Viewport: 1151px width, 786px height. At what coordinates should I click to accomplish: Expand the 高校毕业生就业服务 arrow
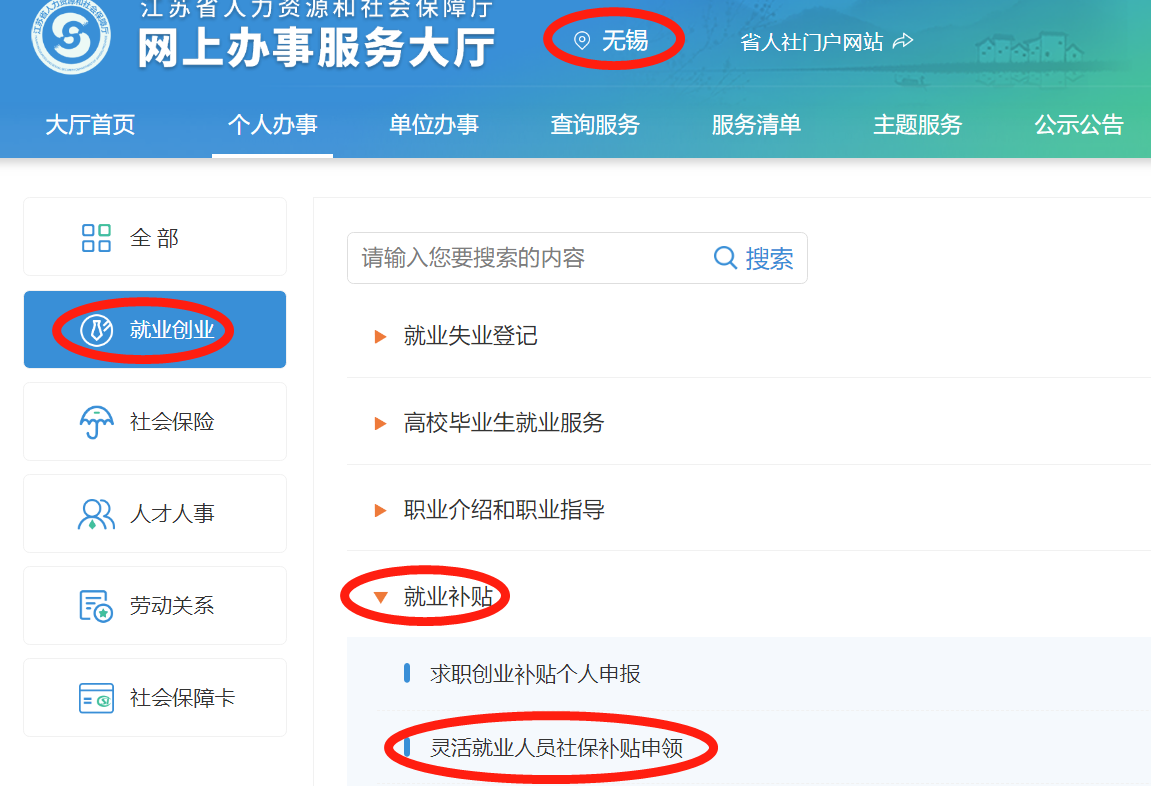click(x=380, y=423)
